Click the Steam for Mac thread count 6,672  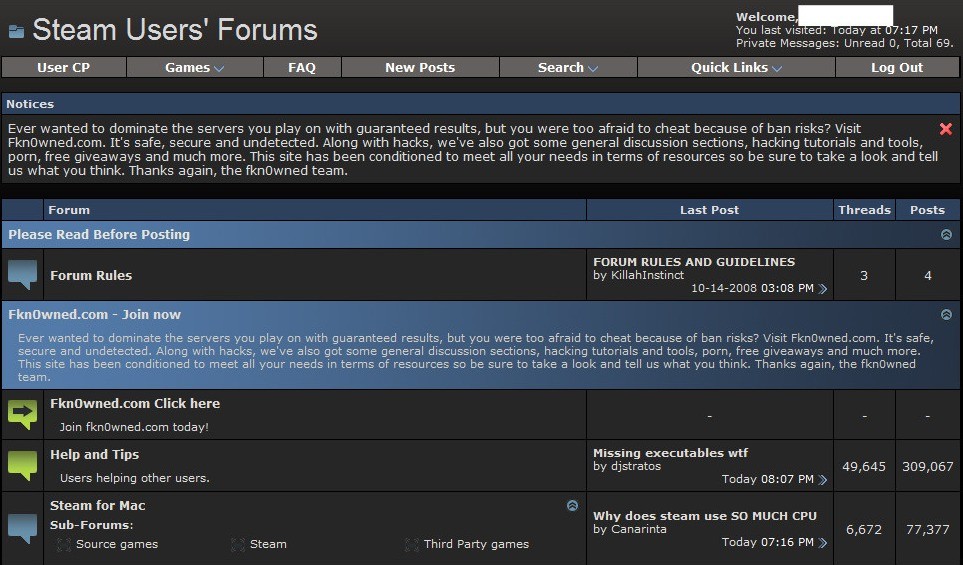pyautogui.click(x=864, y=530)
